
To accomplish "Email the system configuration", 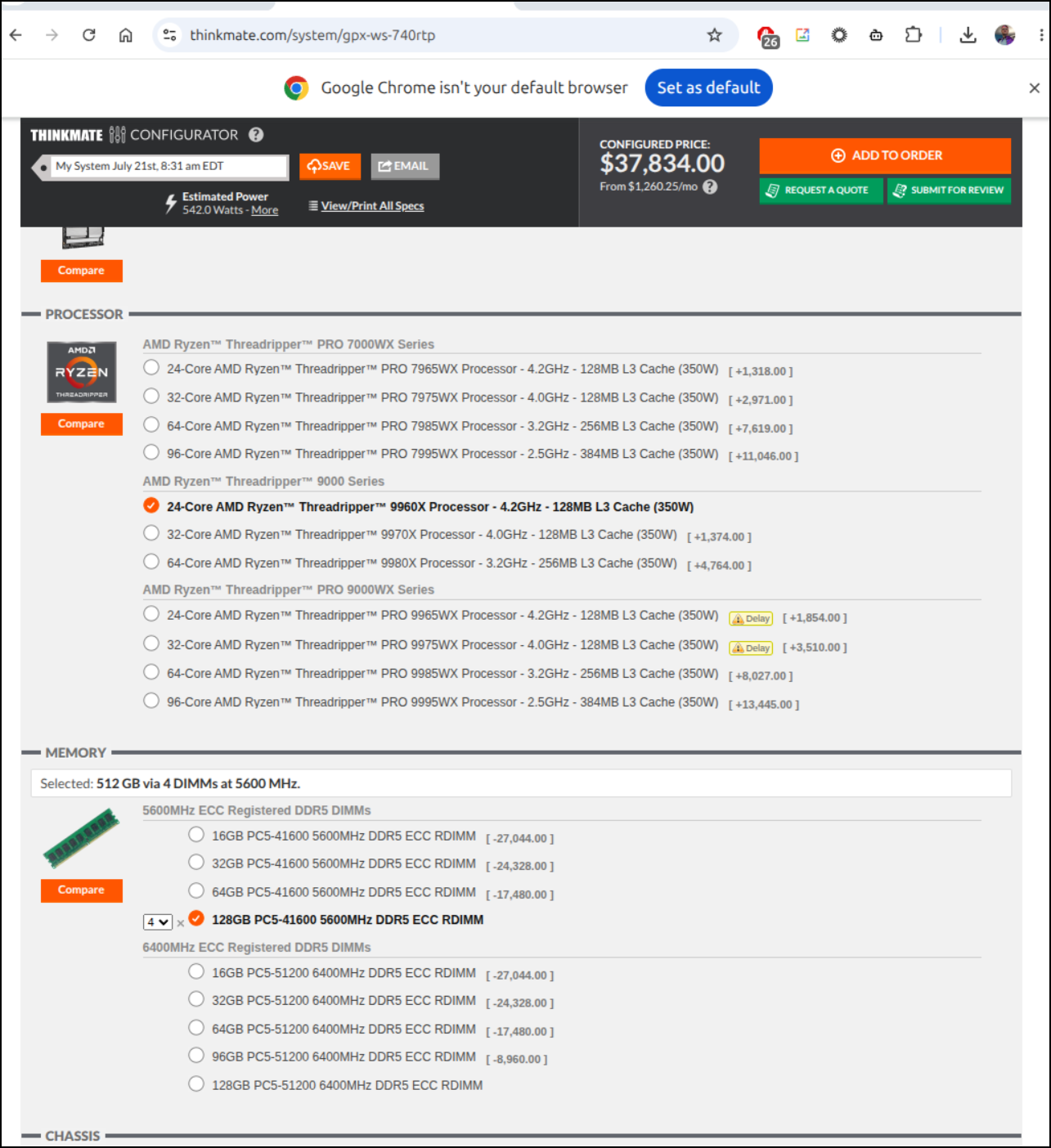I will tap(405, 166).
